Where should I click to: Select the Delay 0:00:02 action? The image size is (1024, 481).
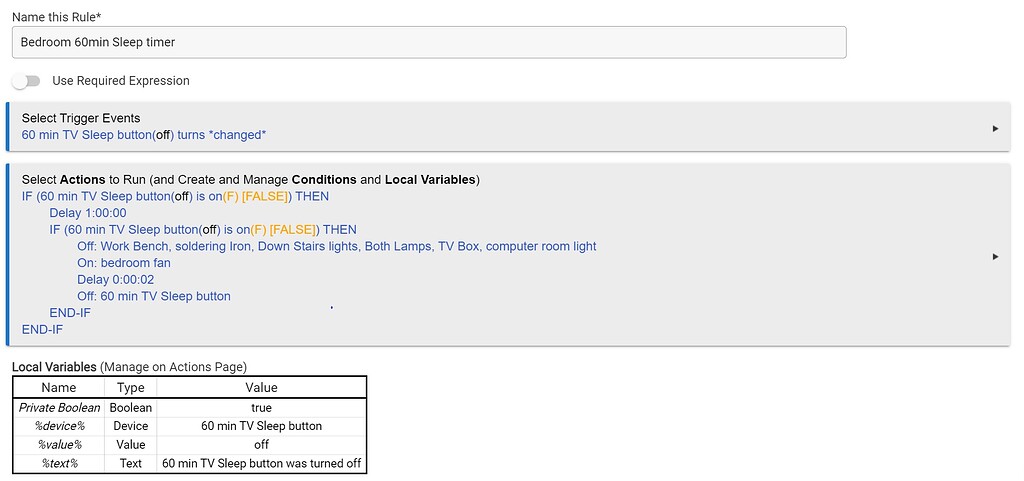[x=115, y=280]
